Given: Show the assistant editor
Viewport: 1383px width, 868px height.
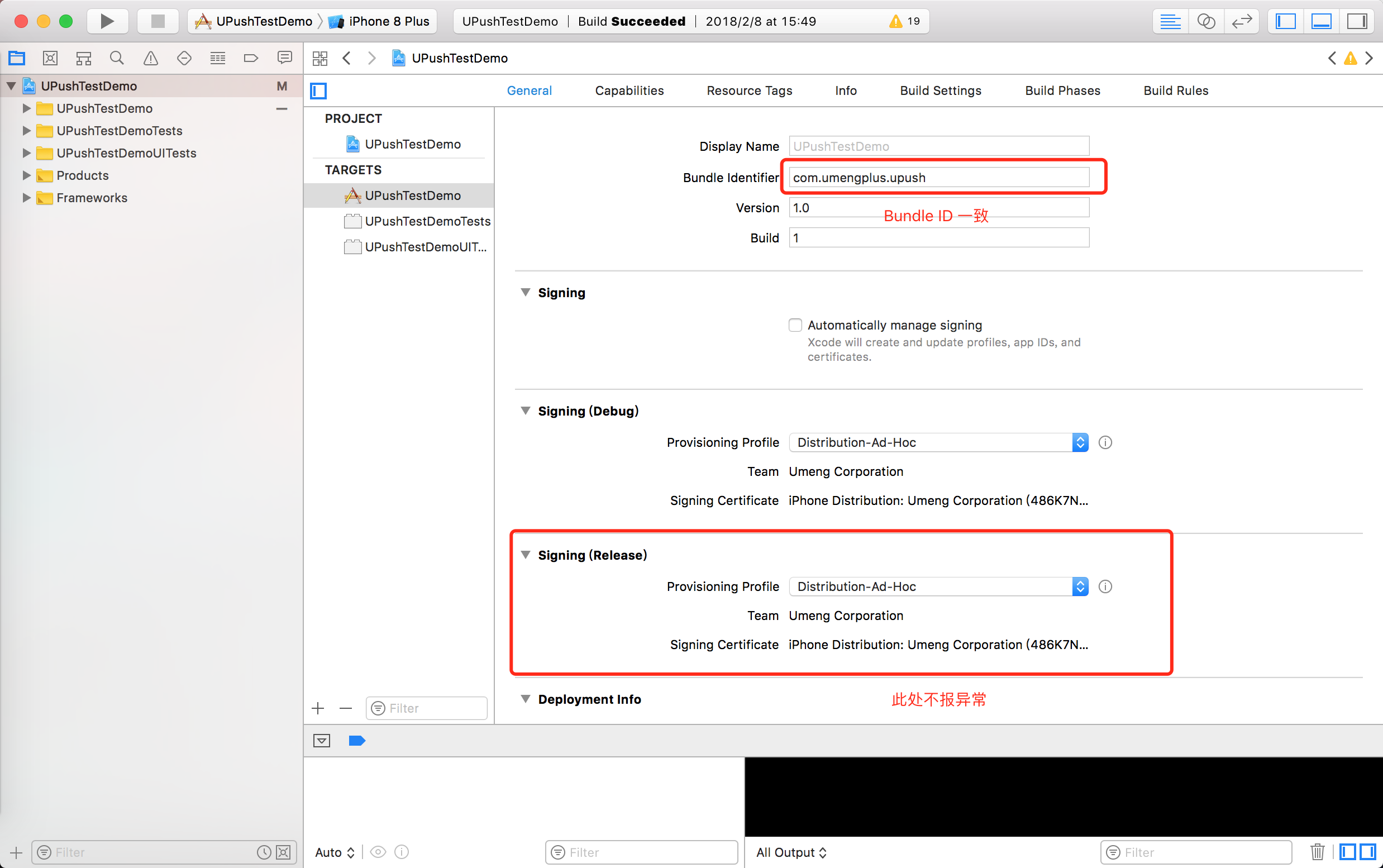Looking at the screenshot, I should [1205, 21].
